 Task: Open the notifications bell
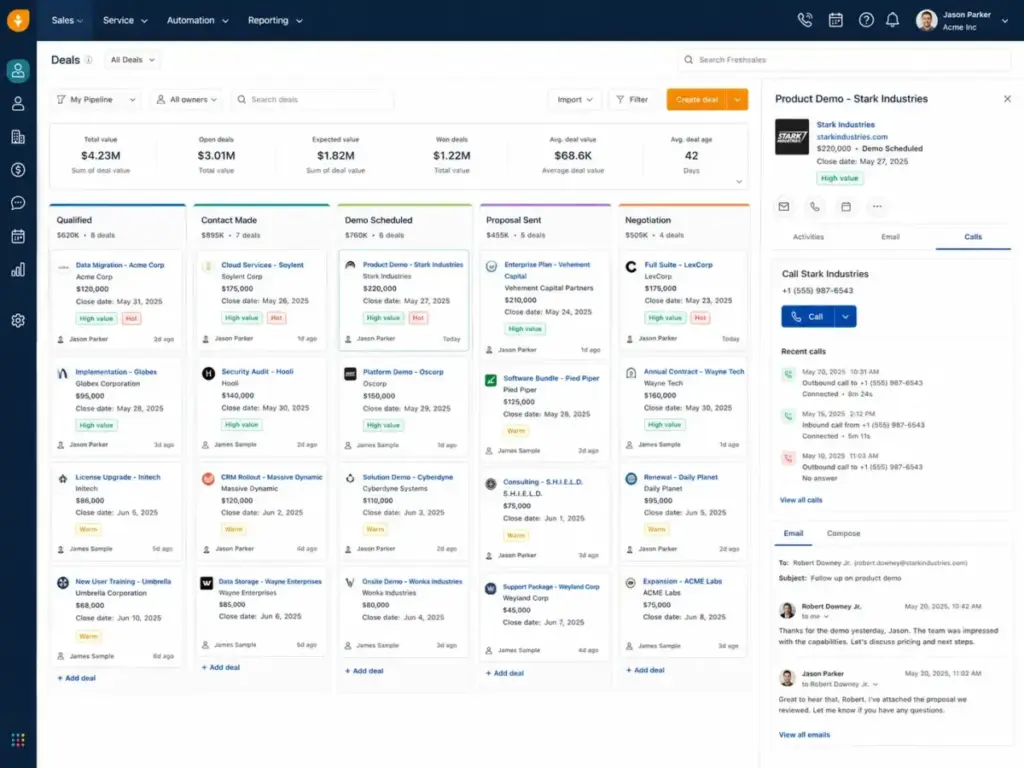click(x=893, y=20)
